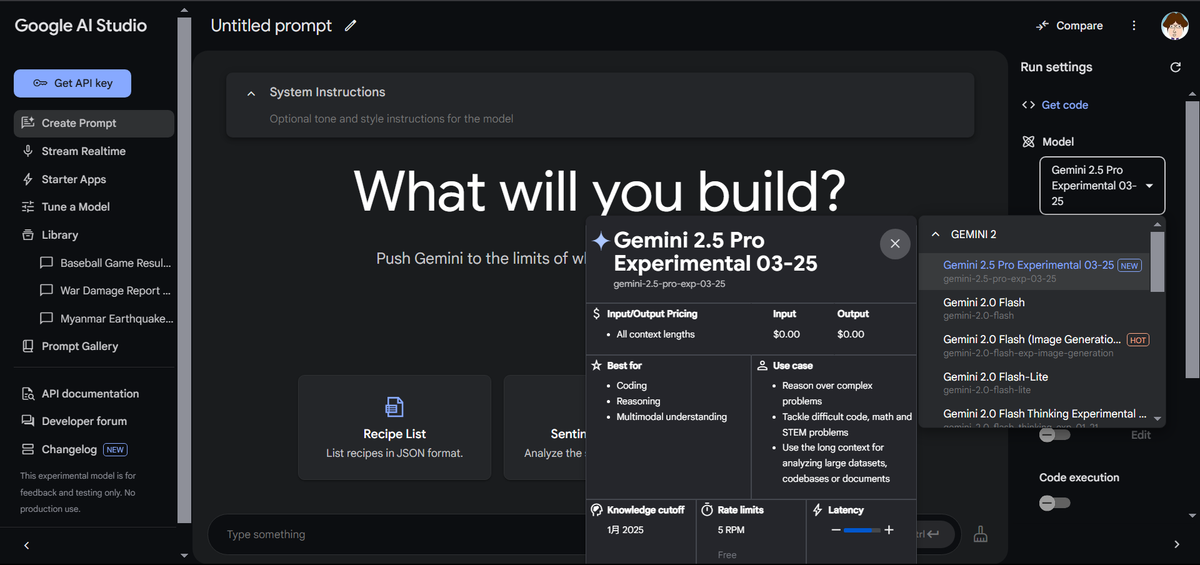Open the Model selection dropdown
The image size is (1200, 565).
point(1102,186)
